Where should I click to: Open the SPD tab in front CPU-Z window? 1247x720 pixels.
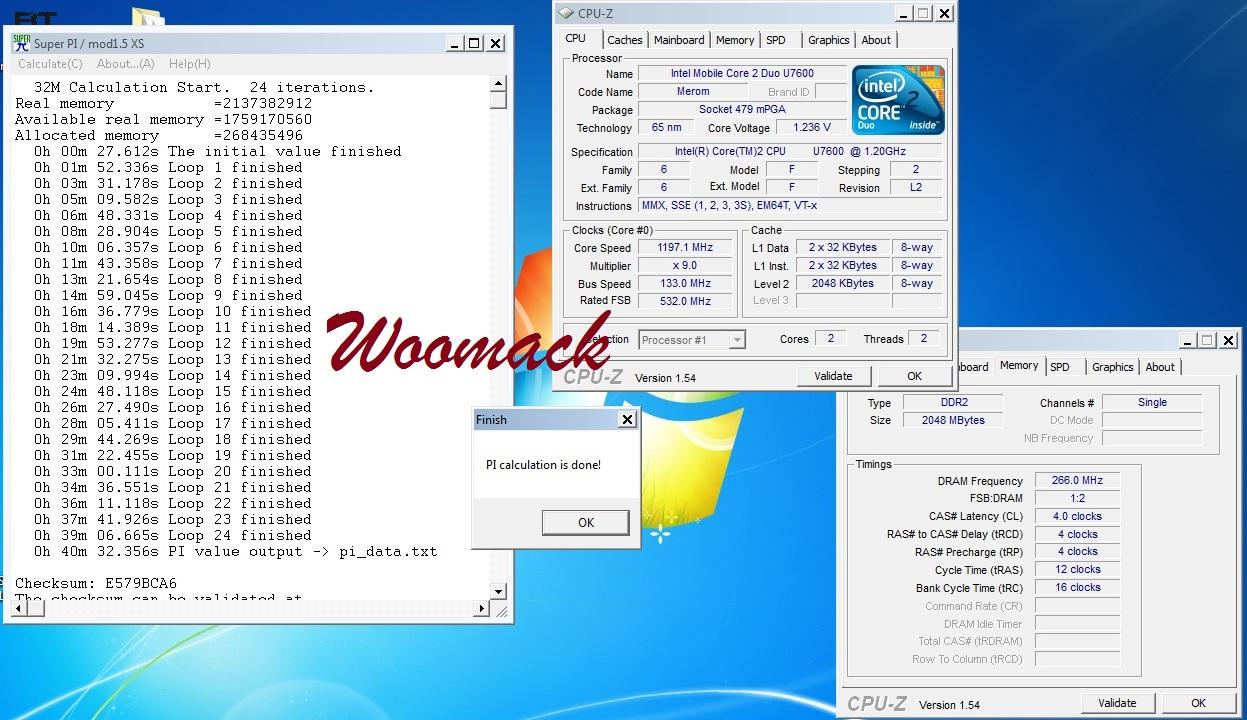[776, 40]
